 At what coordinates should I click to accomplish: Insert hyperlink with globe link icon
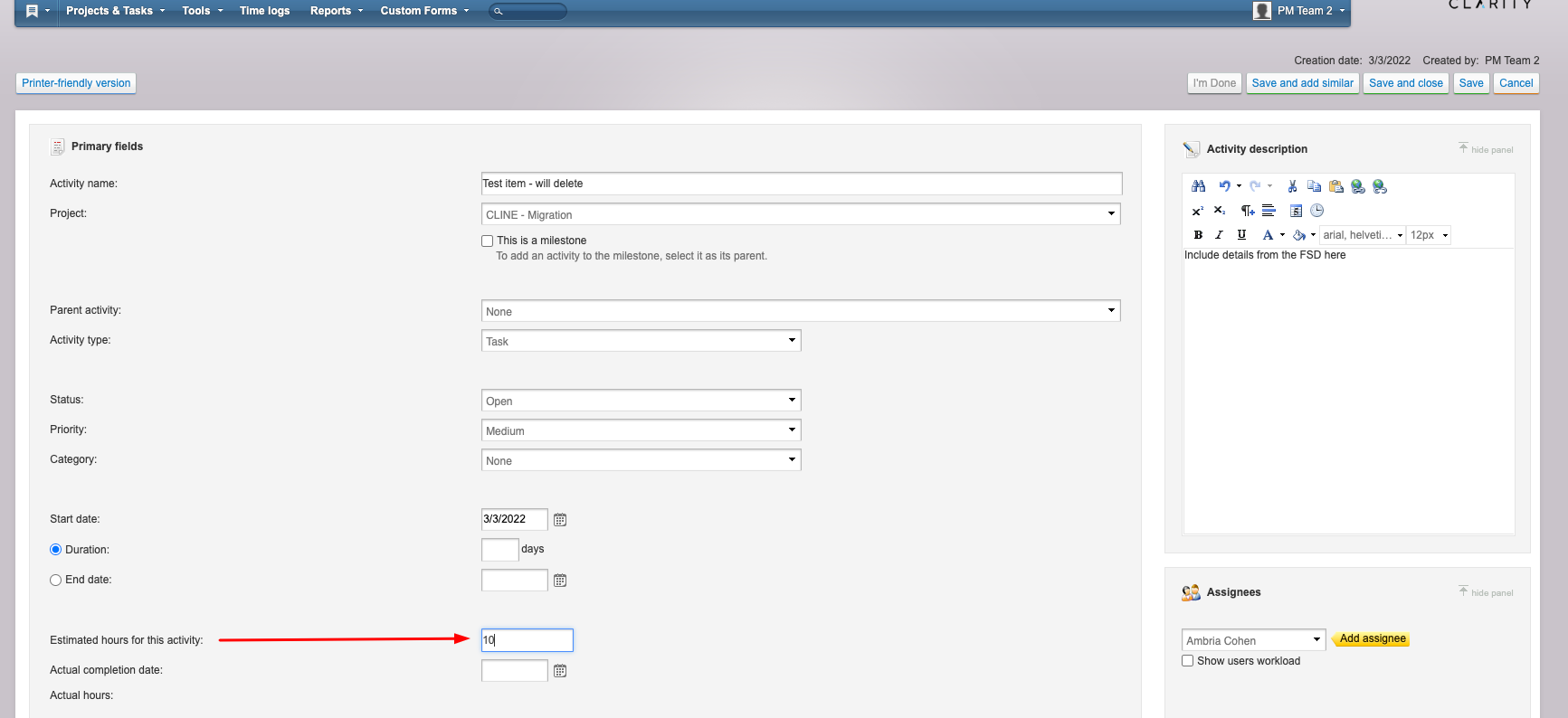click(1357, 186)
